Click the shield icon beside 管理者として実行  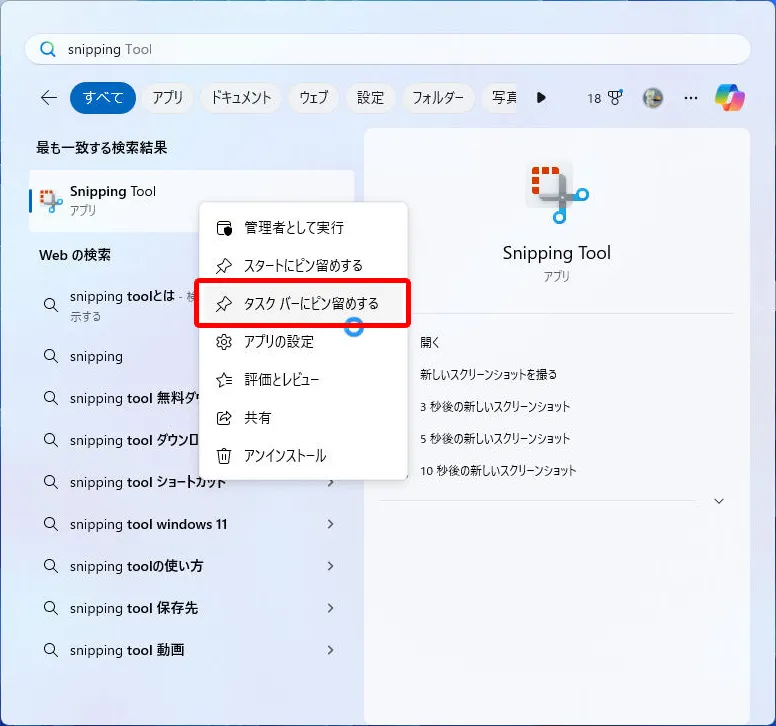224,228
